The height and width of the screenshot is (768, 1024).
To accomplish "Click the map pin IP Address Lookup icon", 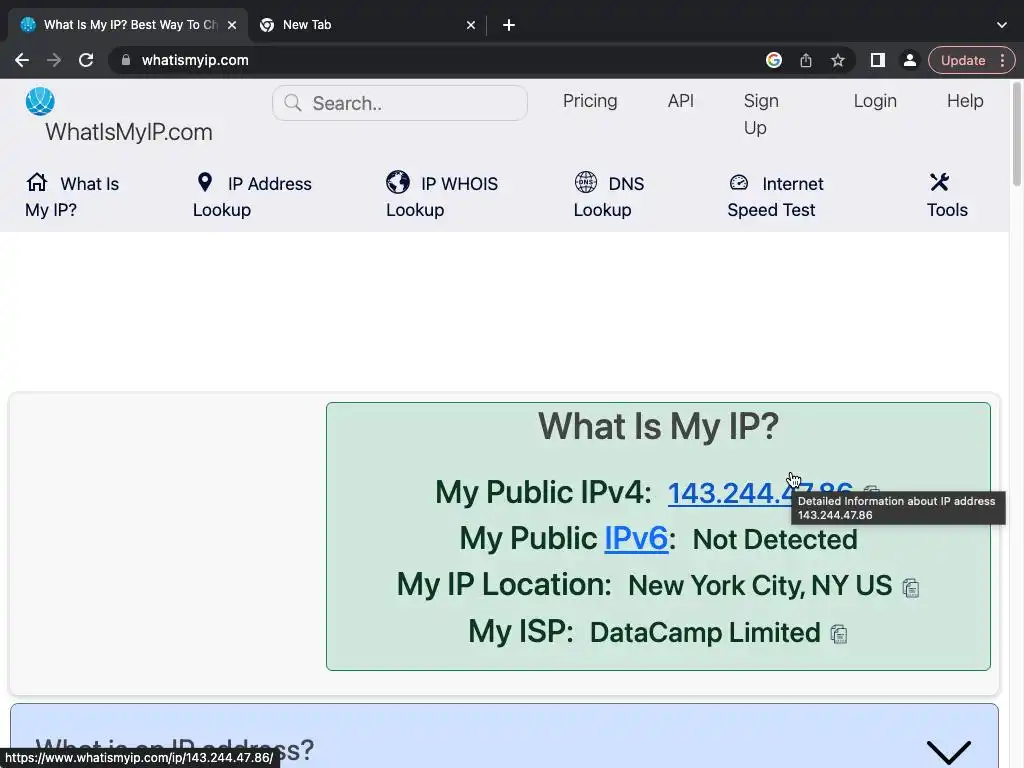I will click(204, 182).
